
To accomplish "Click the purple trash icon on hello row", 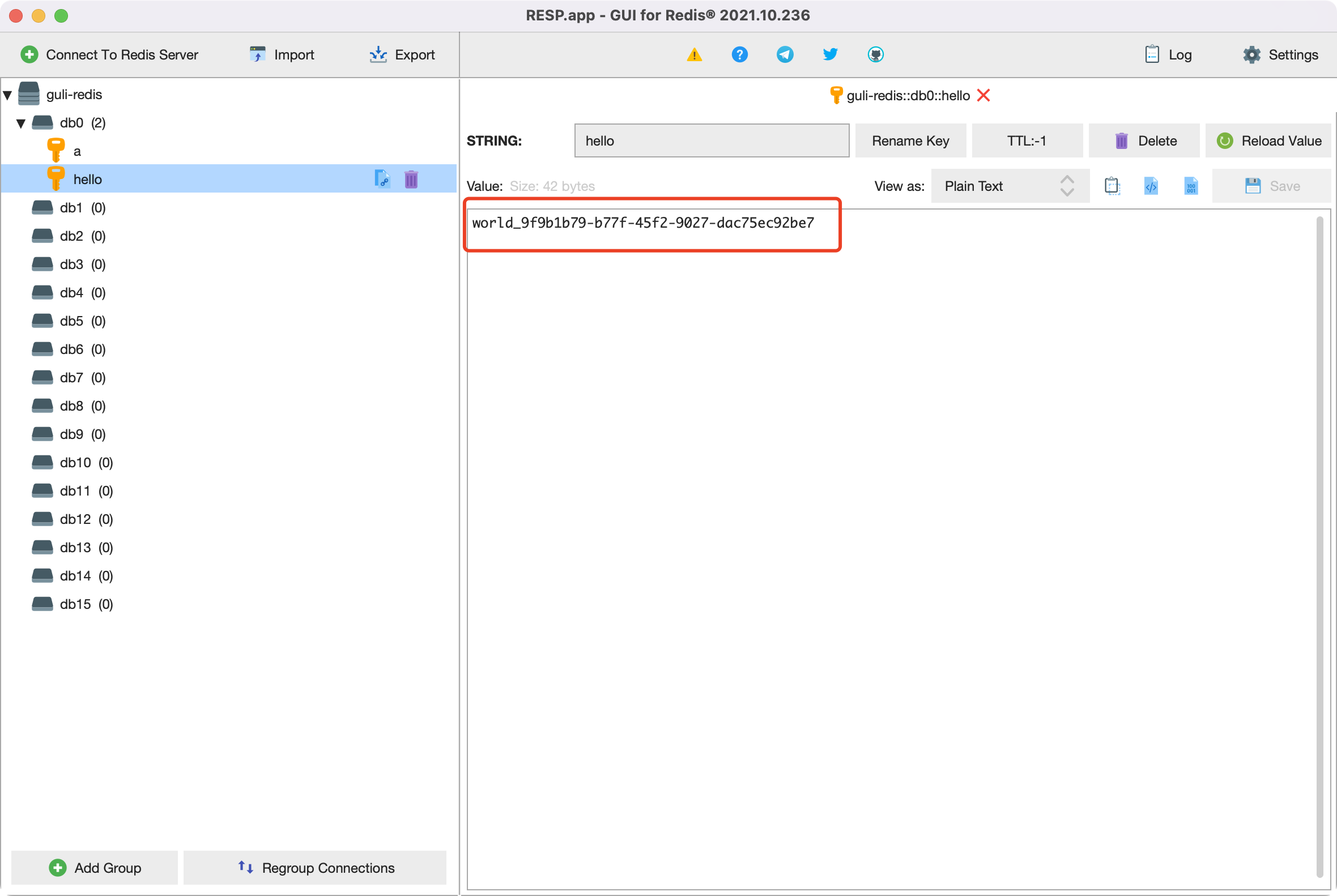I will point(411,180).
